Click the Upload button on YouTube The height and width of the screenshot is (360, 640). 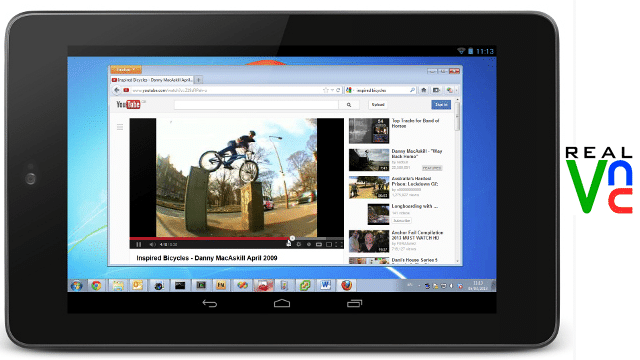coord(378,105)
